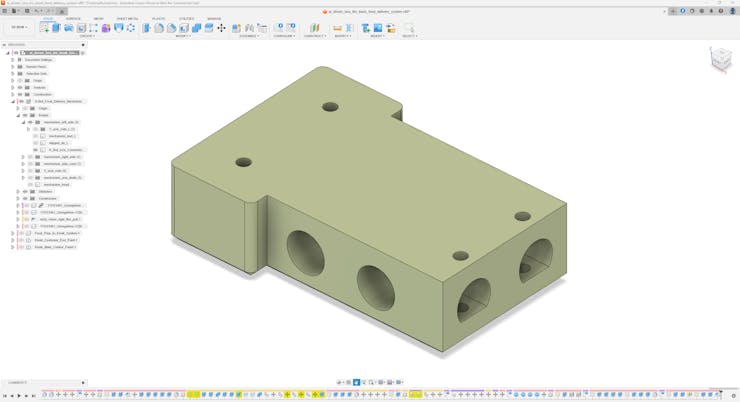740x402 pixels.
Task: Select the Insert Canvas image tool
Action: tap(378, 28)
